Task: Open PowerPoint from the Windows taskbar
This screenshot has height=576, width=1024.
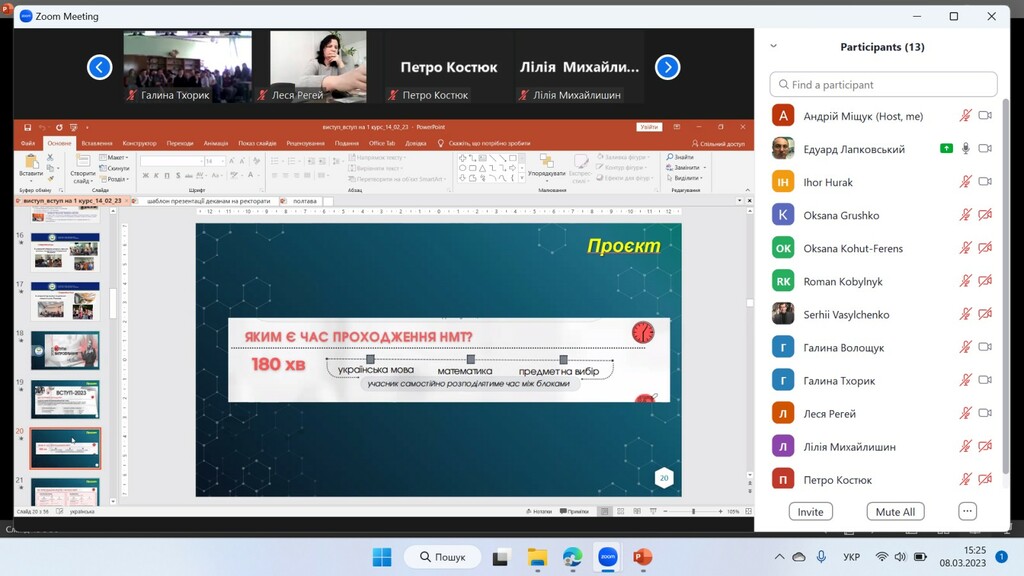Action: 642,557
